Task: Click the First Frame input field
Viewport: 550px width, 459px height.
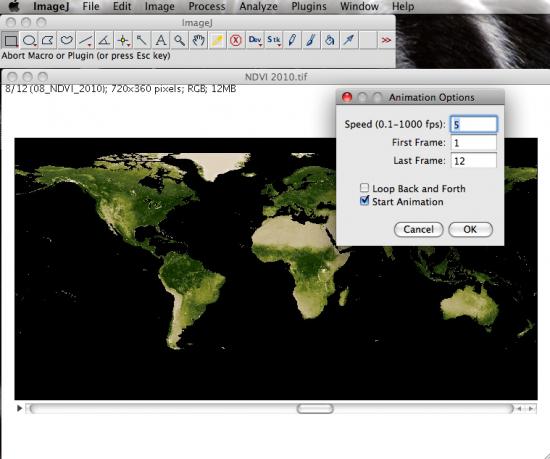Action: pyautogui.click(x=474, y=143)
